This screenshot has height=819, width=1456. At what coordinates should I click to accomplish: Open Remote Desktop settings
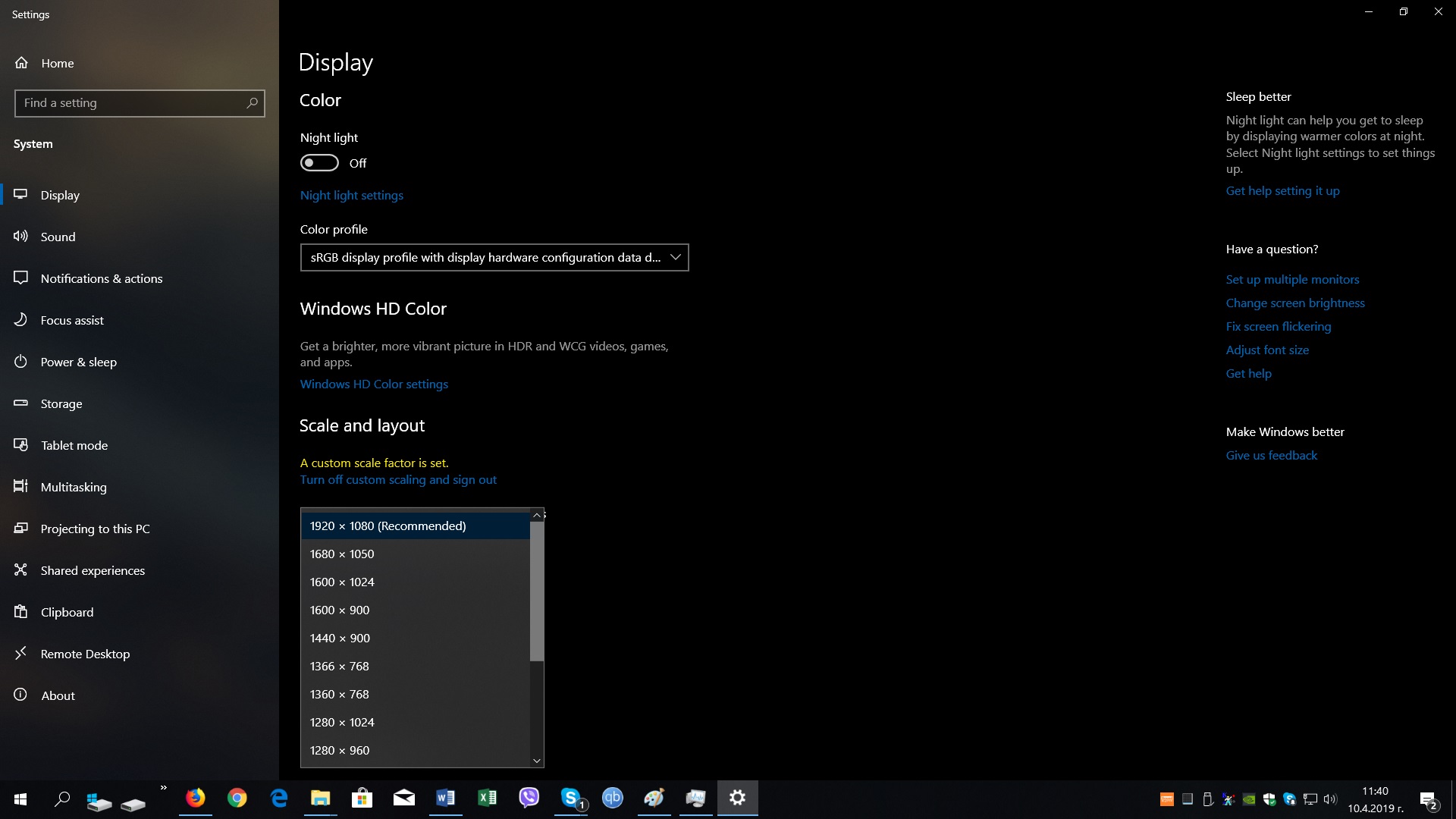click(x=85, y=654)
